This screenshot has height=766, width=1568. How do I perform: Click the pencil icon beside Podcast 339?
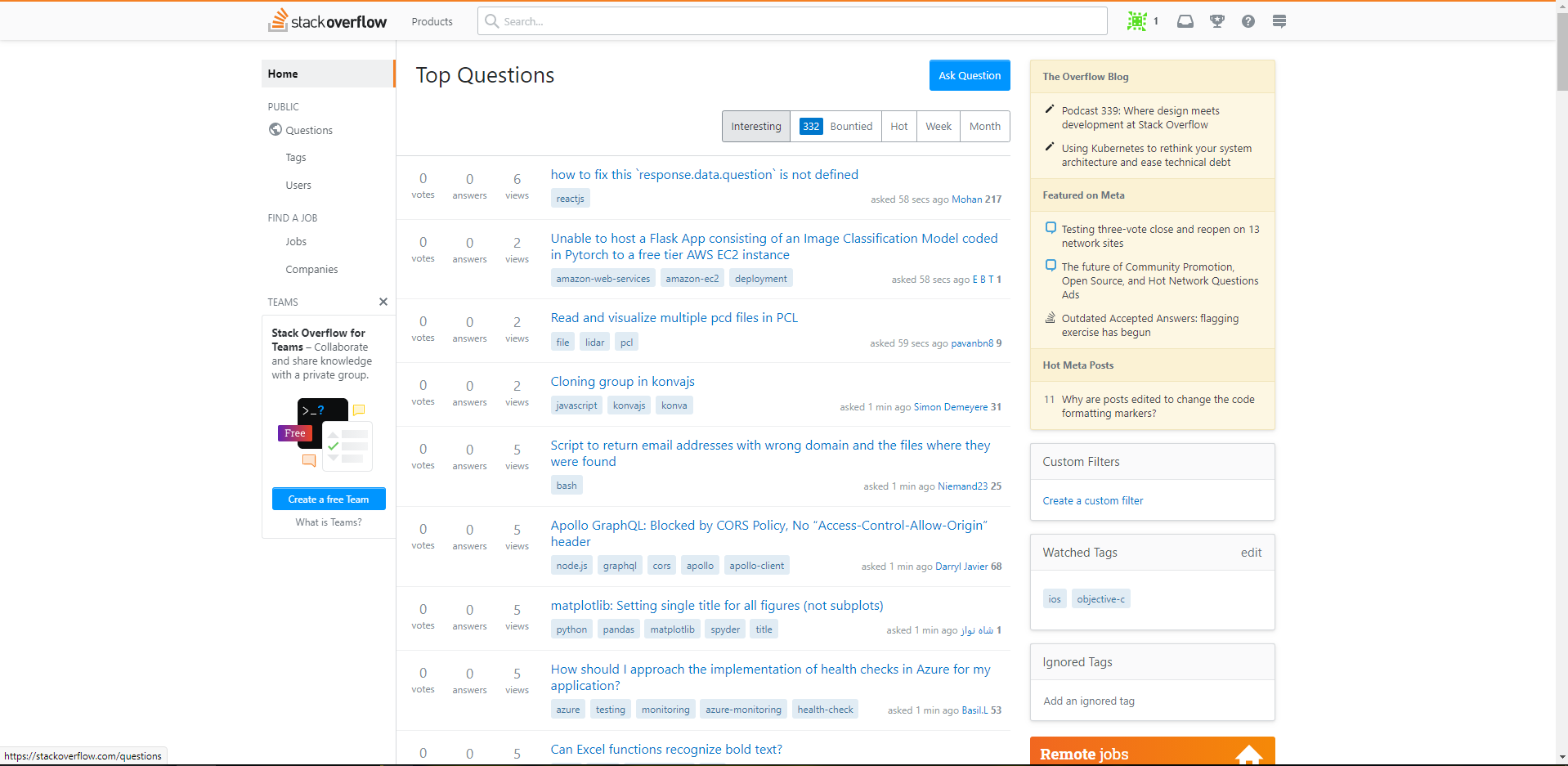(x=1050, y=109)
